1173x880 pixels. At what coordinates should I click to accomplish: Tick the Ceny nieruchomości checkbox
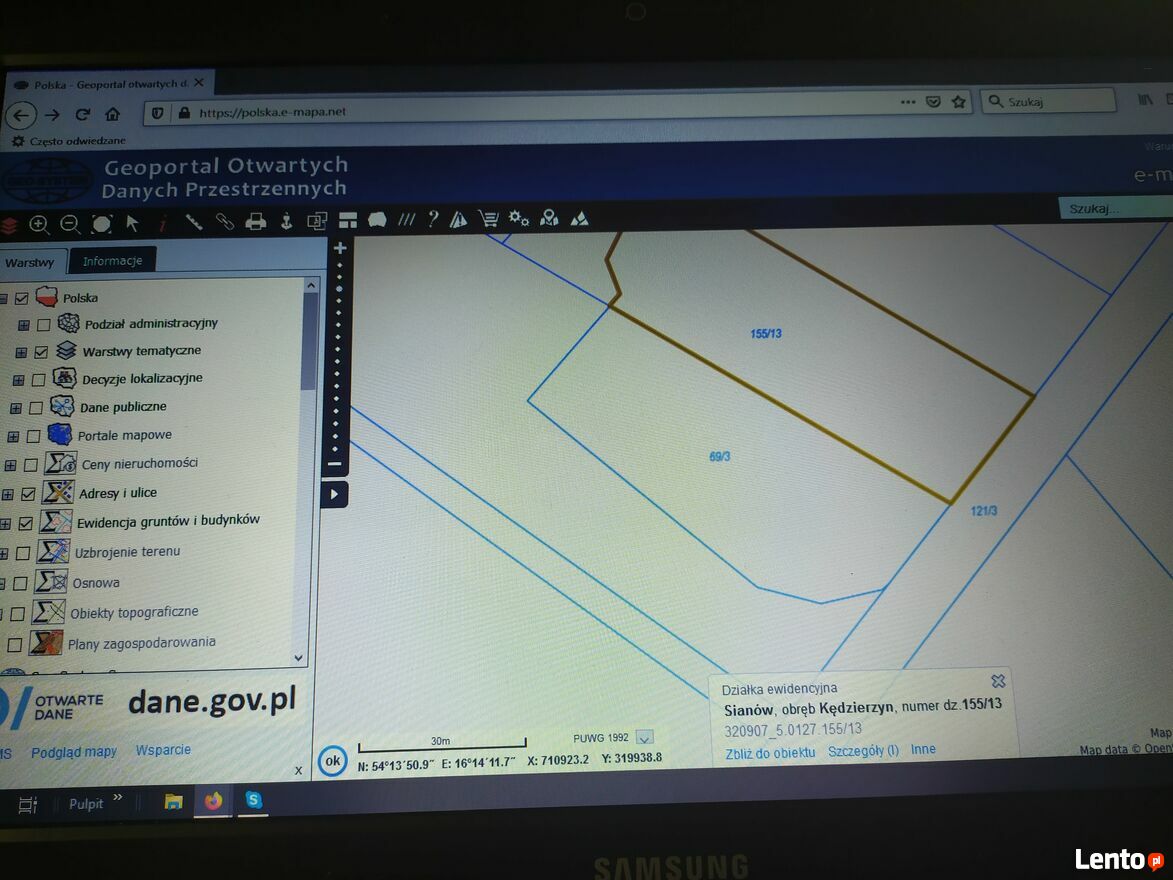(31, 464)
